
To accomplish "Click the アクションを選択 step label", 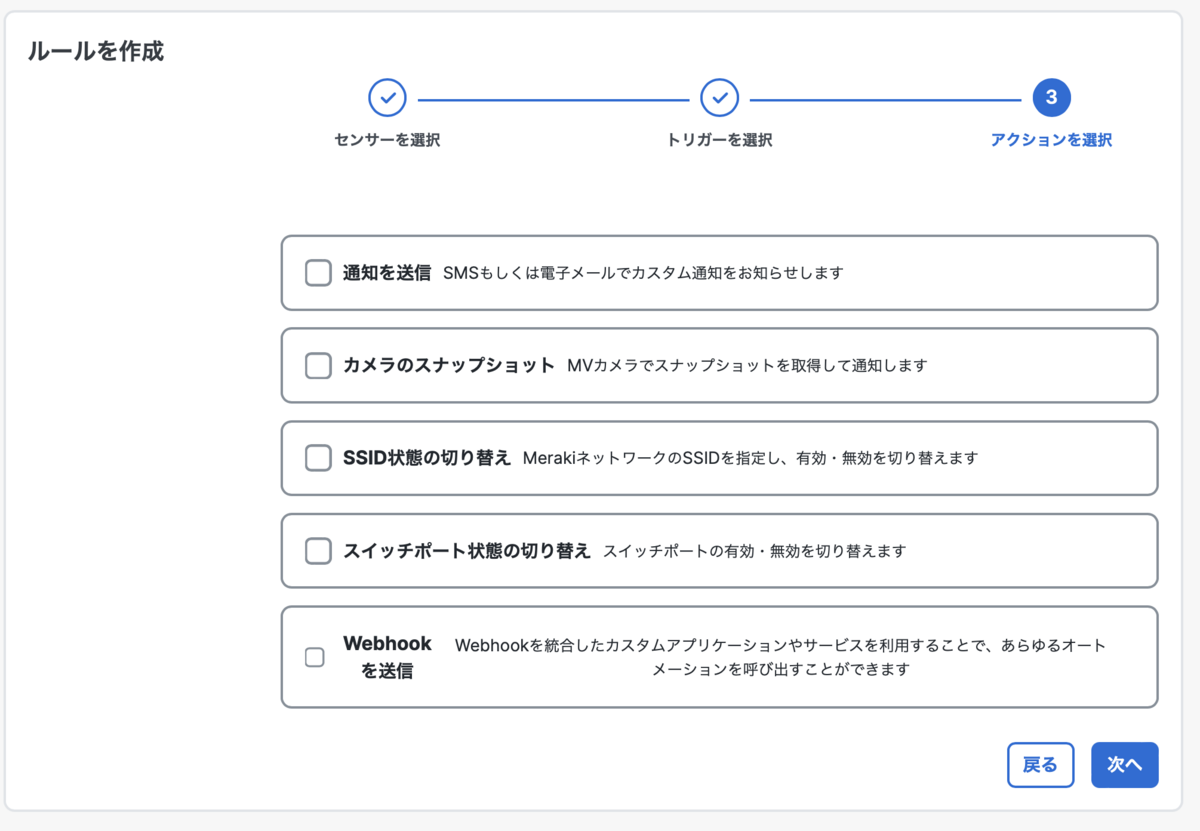I will (x=1052, y=140).
